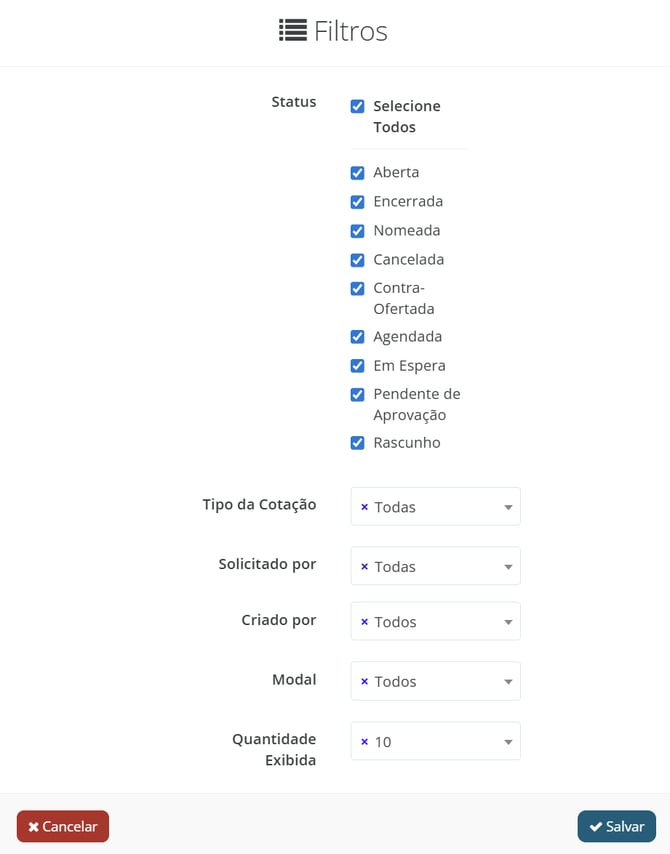
Task: Uncheck the Agendada status
Action: tap(357, 337)
